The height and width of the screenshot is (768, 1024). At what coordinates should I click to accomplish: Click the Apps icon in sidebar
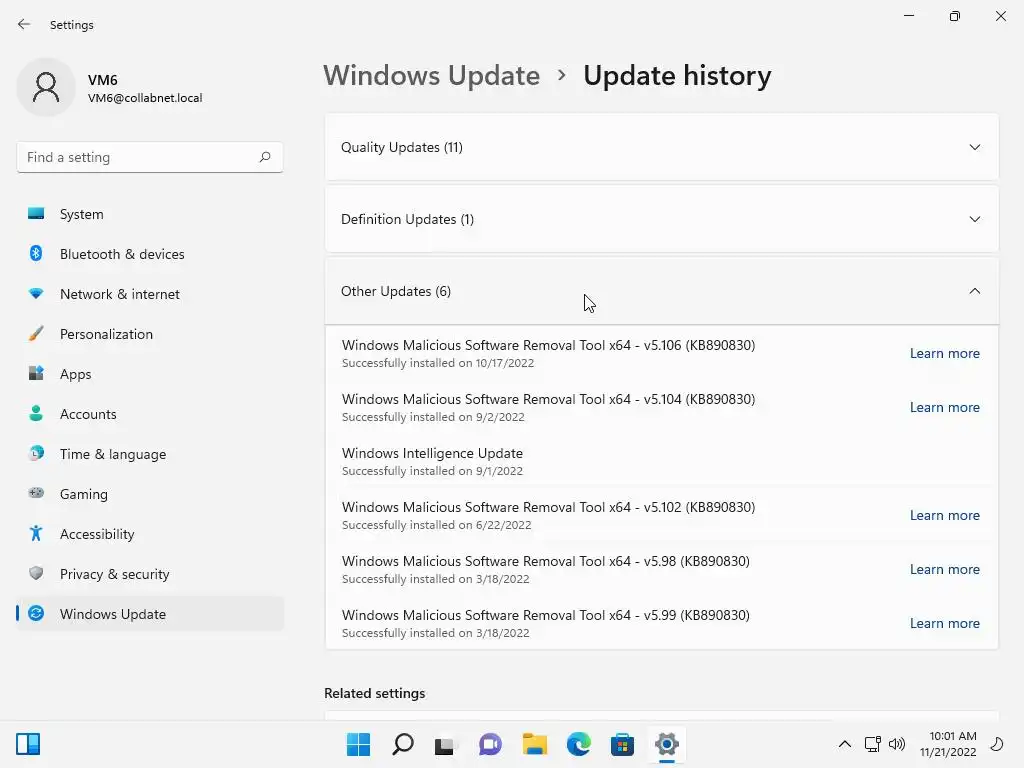pyautogui.click(x=36, y=374)
